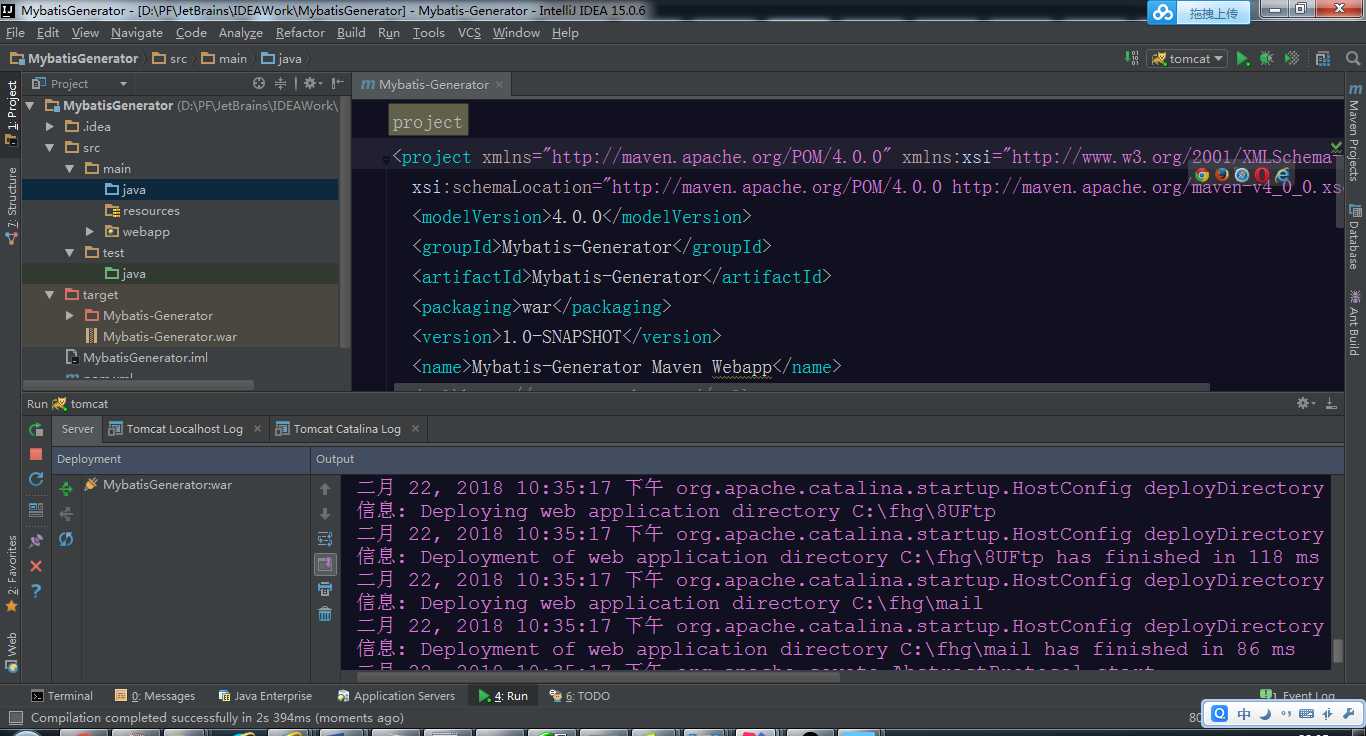
Task: Open in Safari browser icon in editor
Action: tap(1242, 175)
